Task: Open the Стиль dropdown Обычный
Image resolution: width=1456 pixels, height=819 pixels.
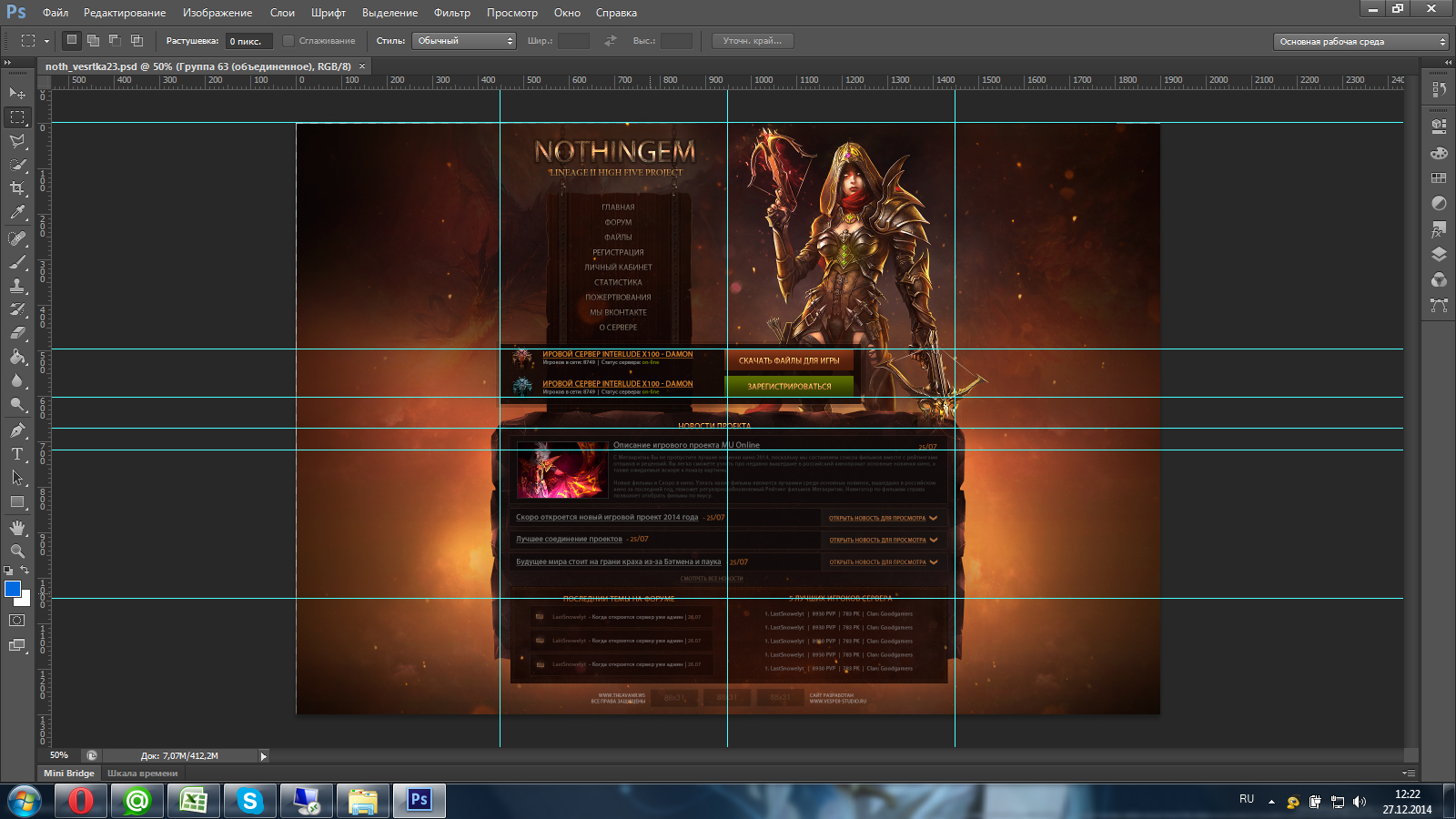Action: tap(464, 41)
